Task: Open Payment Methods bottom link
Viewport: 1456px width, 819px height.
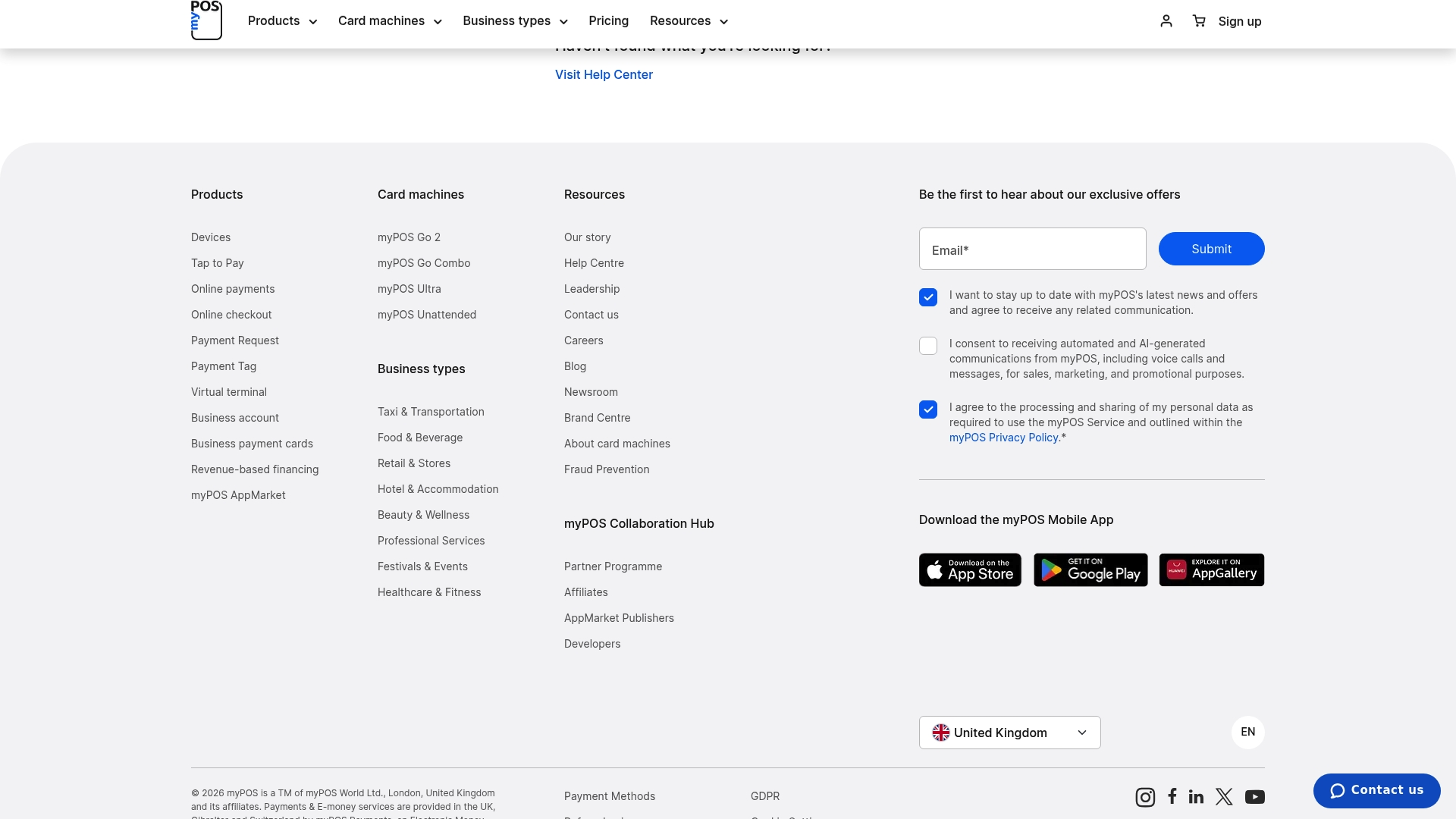Action: click(x=610, y=796)
